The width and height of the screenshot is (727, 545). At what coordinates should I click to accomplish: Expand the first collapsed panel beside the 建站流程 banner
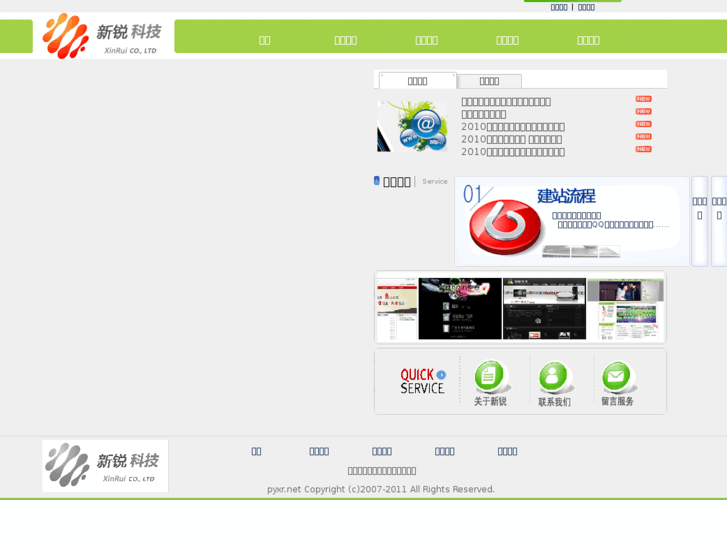pos(700,221)
